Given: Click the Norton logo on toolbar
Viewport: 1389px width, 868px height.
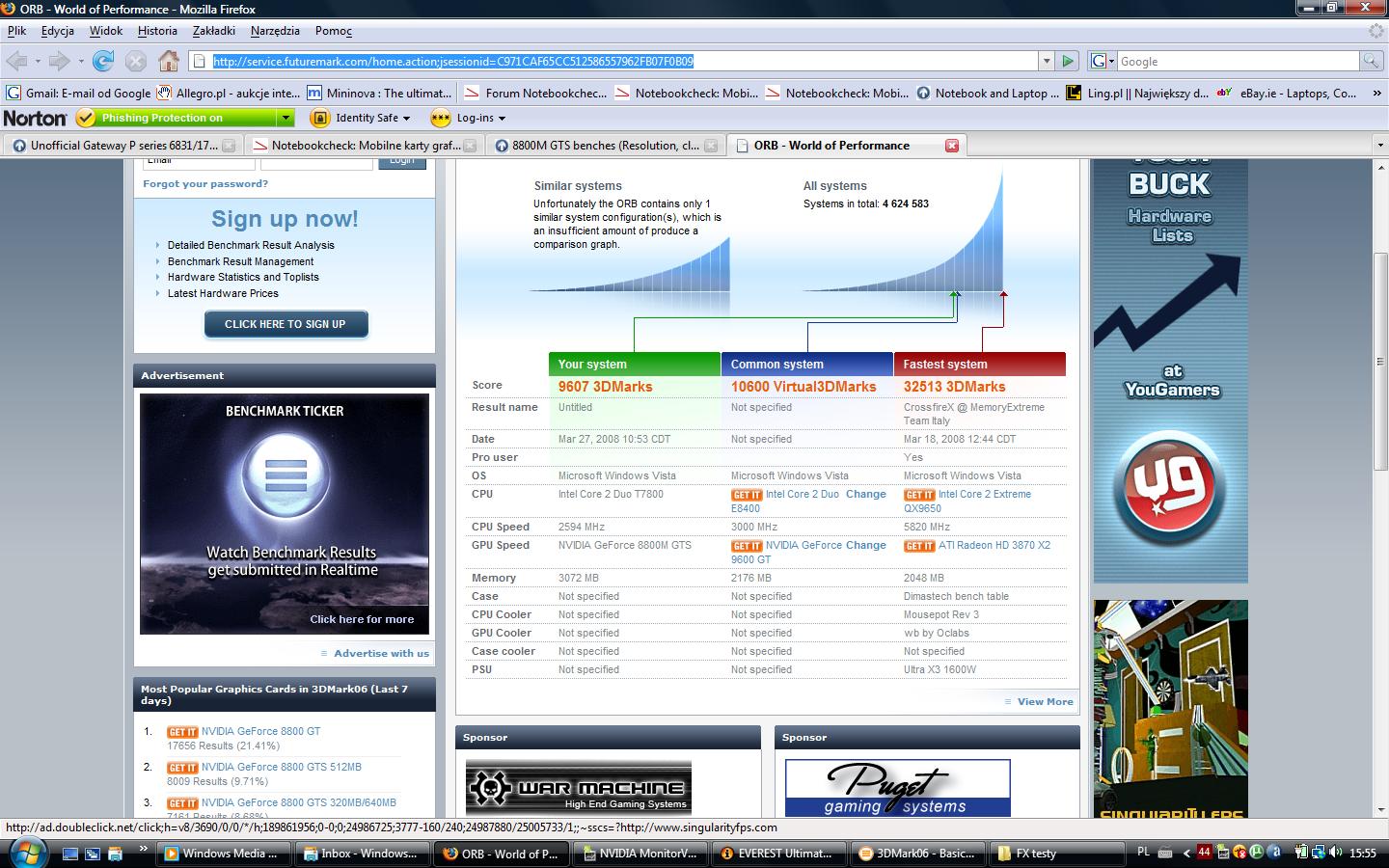Looking at the screenshot, I should tap(35, 118).
